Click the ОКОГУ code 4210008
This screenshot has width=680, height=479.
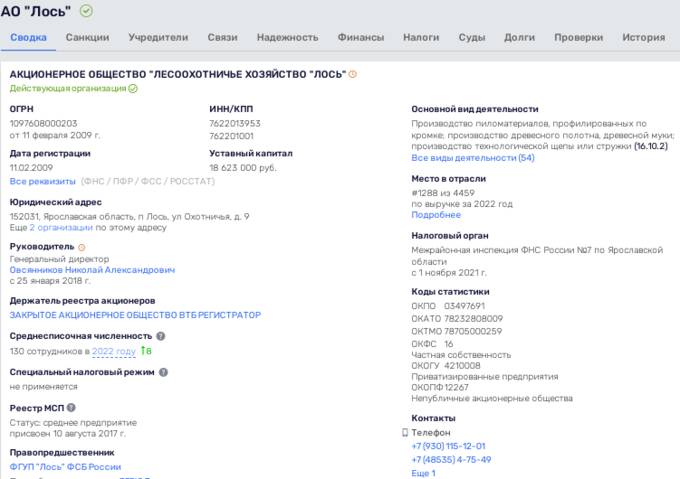tap(462, 366)
